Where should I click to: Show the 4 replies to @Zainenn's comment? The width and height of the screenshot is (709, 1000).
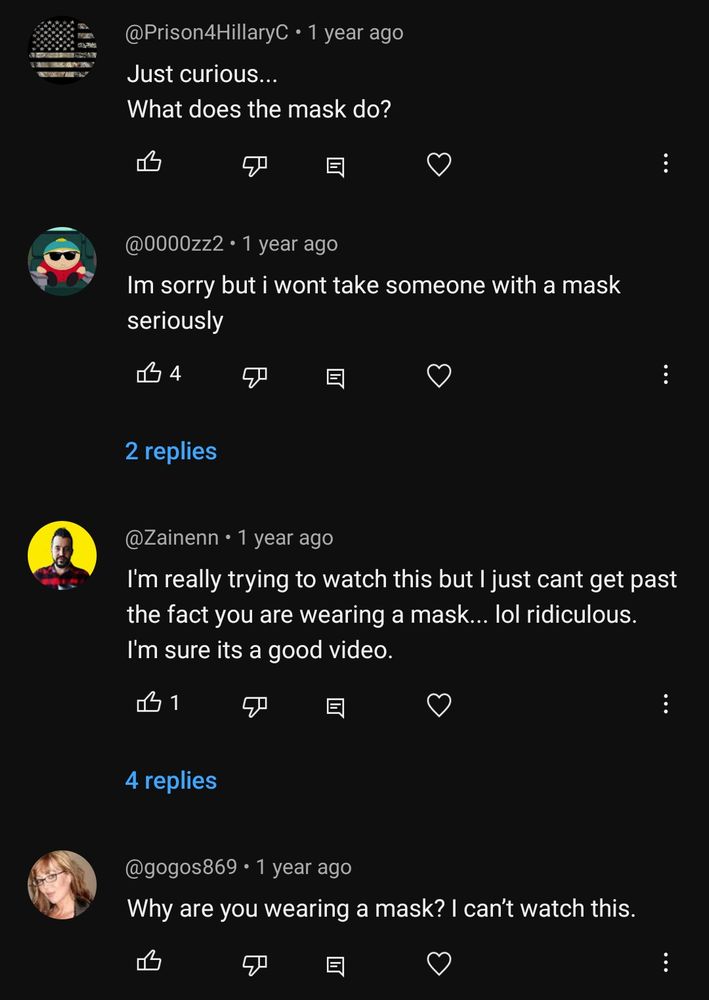pyautogui.click(x=171, y=780)
